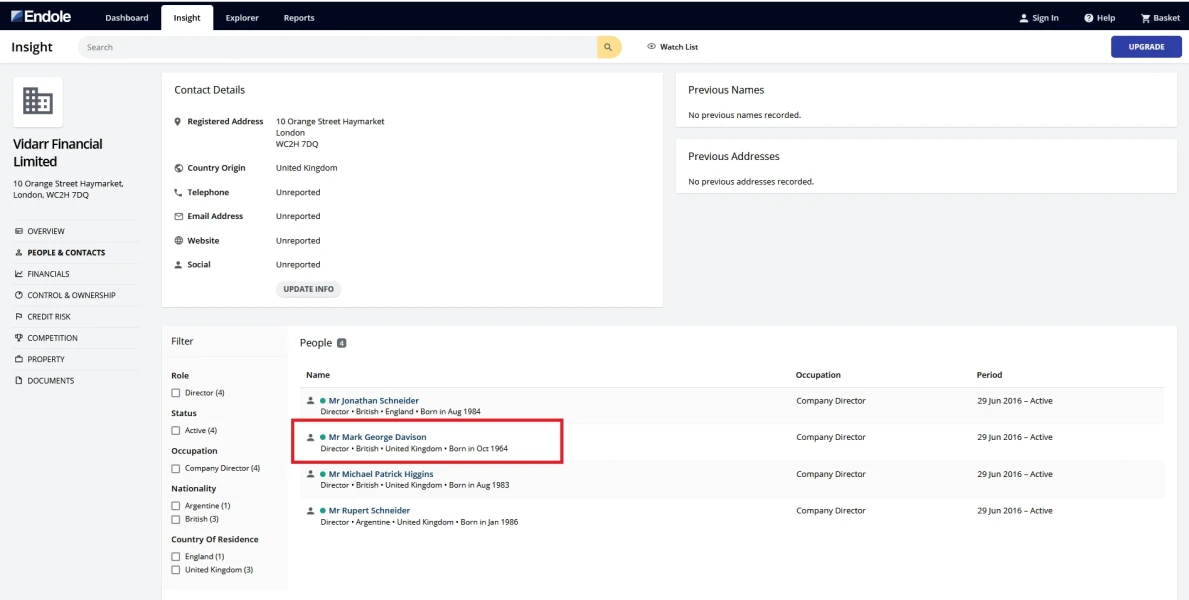Click the company building logo thumbnail

(38, 101)
